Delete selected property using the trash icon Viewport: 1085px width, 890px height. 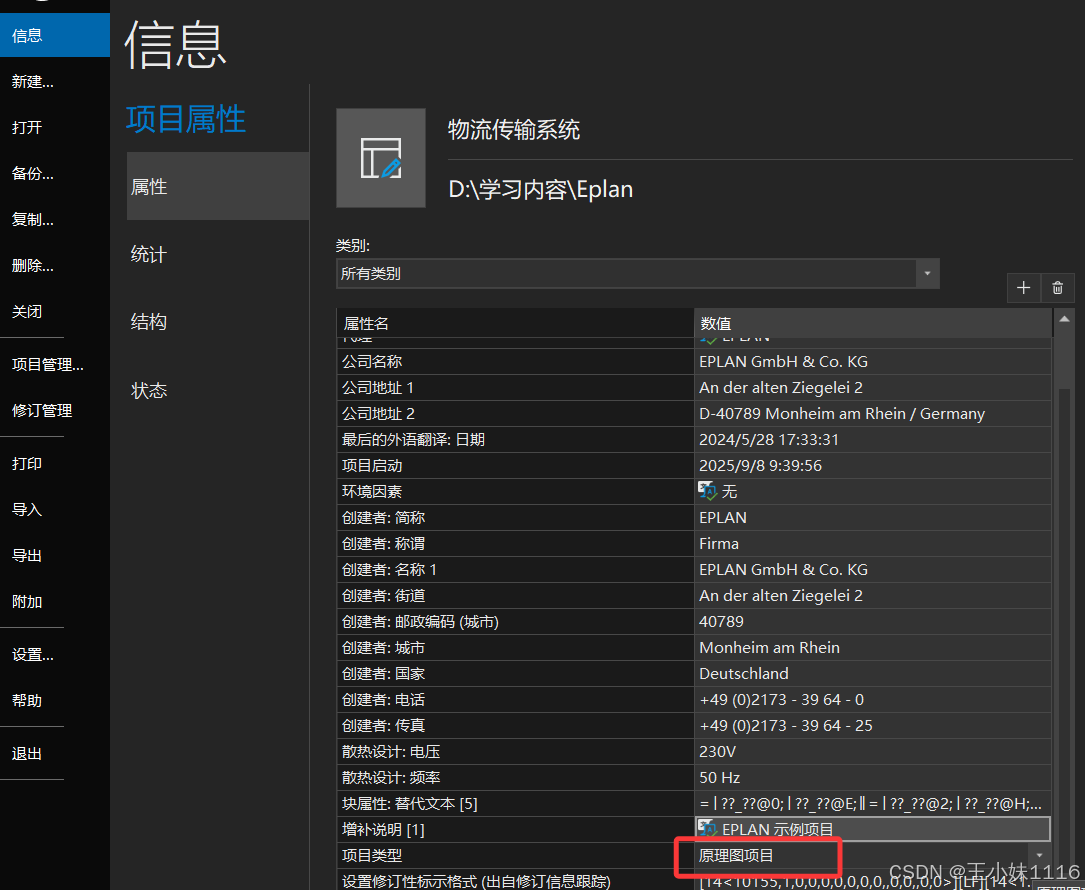(x=1057, y=287)
